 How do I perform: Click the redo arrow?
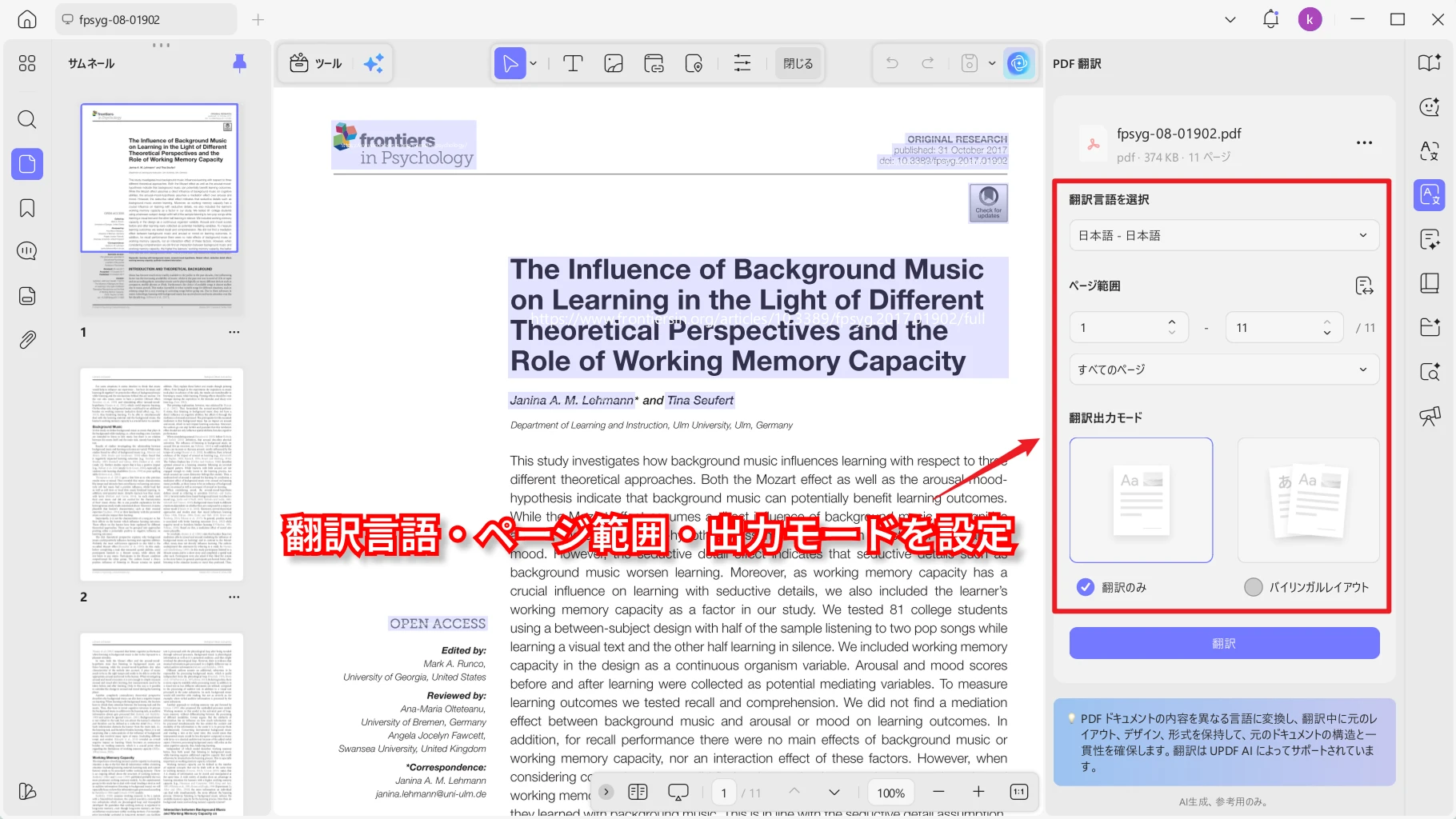[x=928, y=63]
